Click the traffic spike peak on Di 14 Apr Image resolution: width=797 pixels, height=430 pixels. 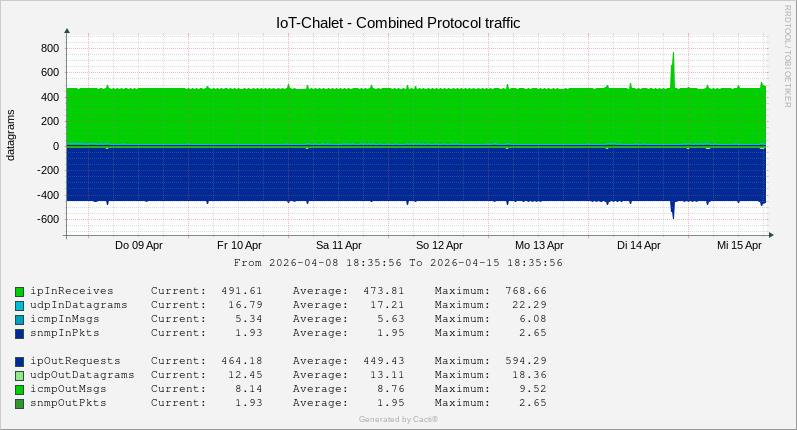coord(673,54)
